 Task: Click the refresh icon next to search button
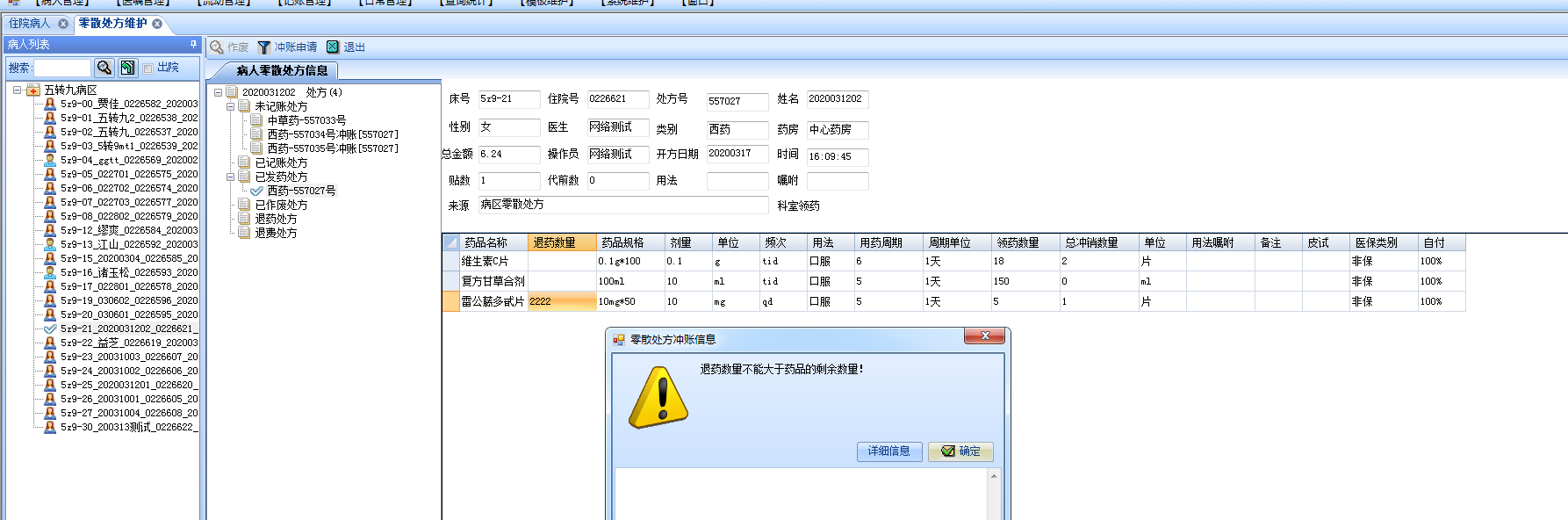click(x=128, y=68)
